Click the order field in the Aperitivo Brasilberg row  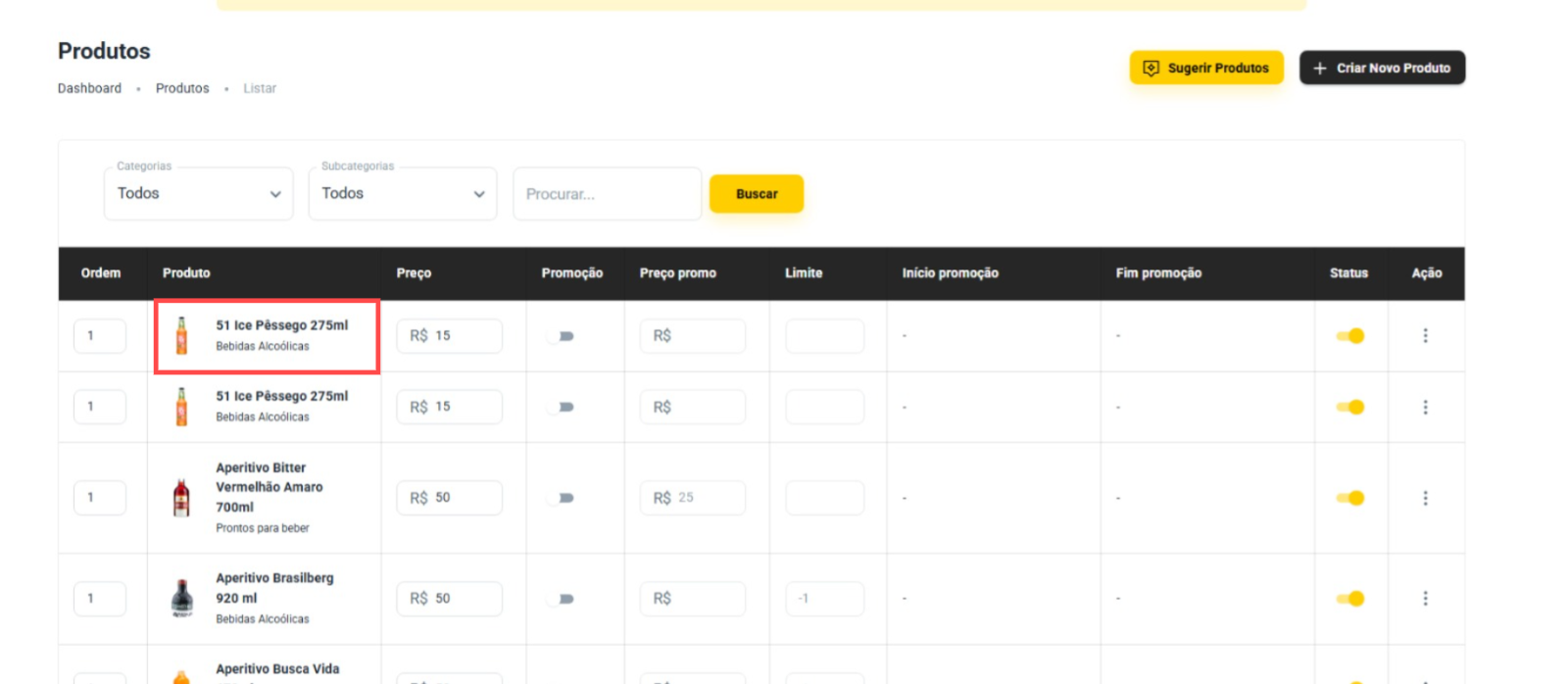click(100, 598)
